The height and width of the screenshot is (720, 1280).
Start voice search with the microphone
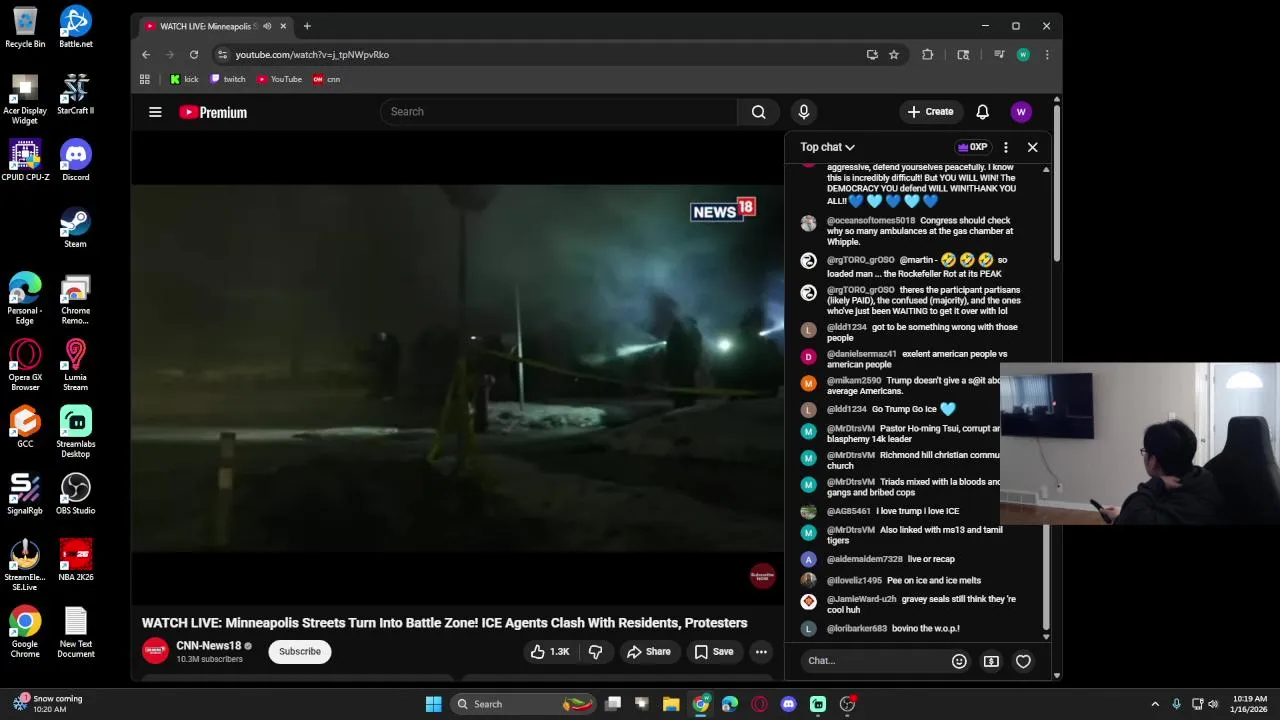[803, 112]
